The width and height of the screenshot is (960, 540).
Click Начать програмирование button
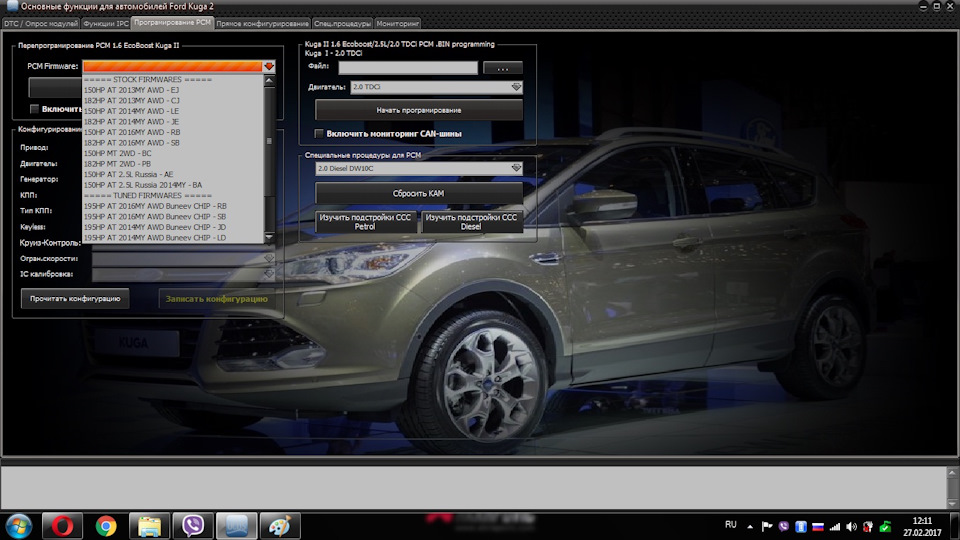coord(419,110)
